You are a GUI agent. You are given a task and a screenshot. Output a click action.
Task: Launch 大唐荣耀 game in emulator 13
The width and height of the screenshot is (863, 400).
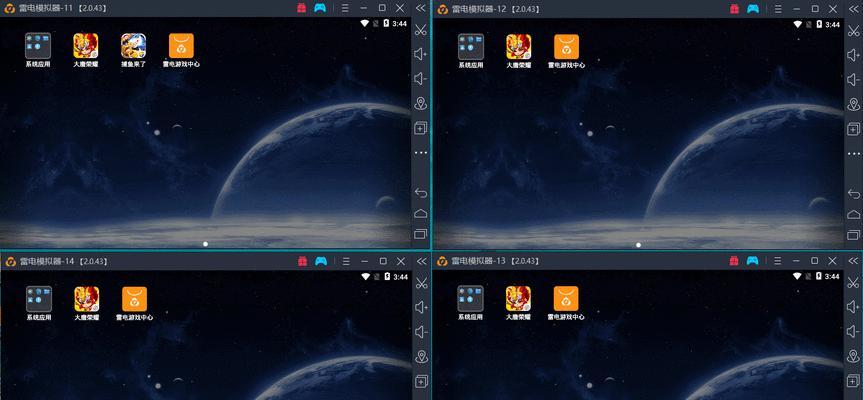coord(518,298)
